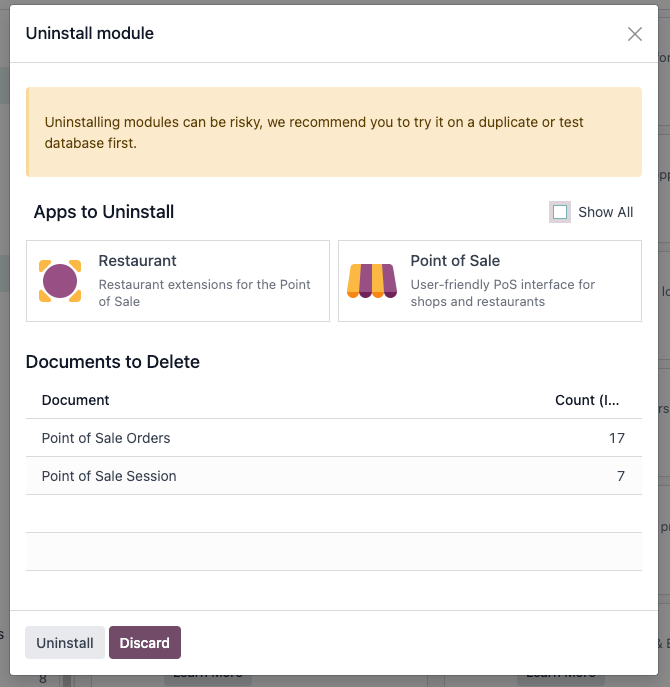Click the count value 17

(616, 438)
